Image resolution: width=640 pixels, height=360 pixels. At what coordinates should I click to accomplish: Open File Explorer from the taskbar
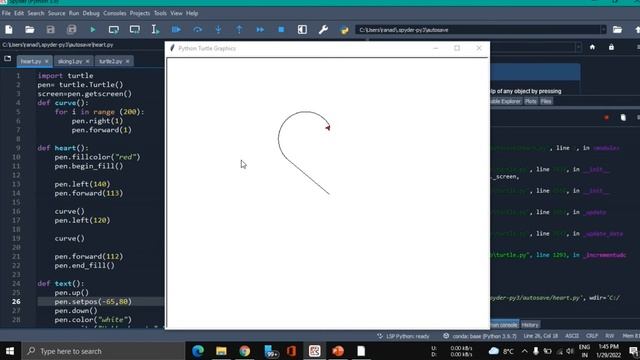click(x=221, y=351)
